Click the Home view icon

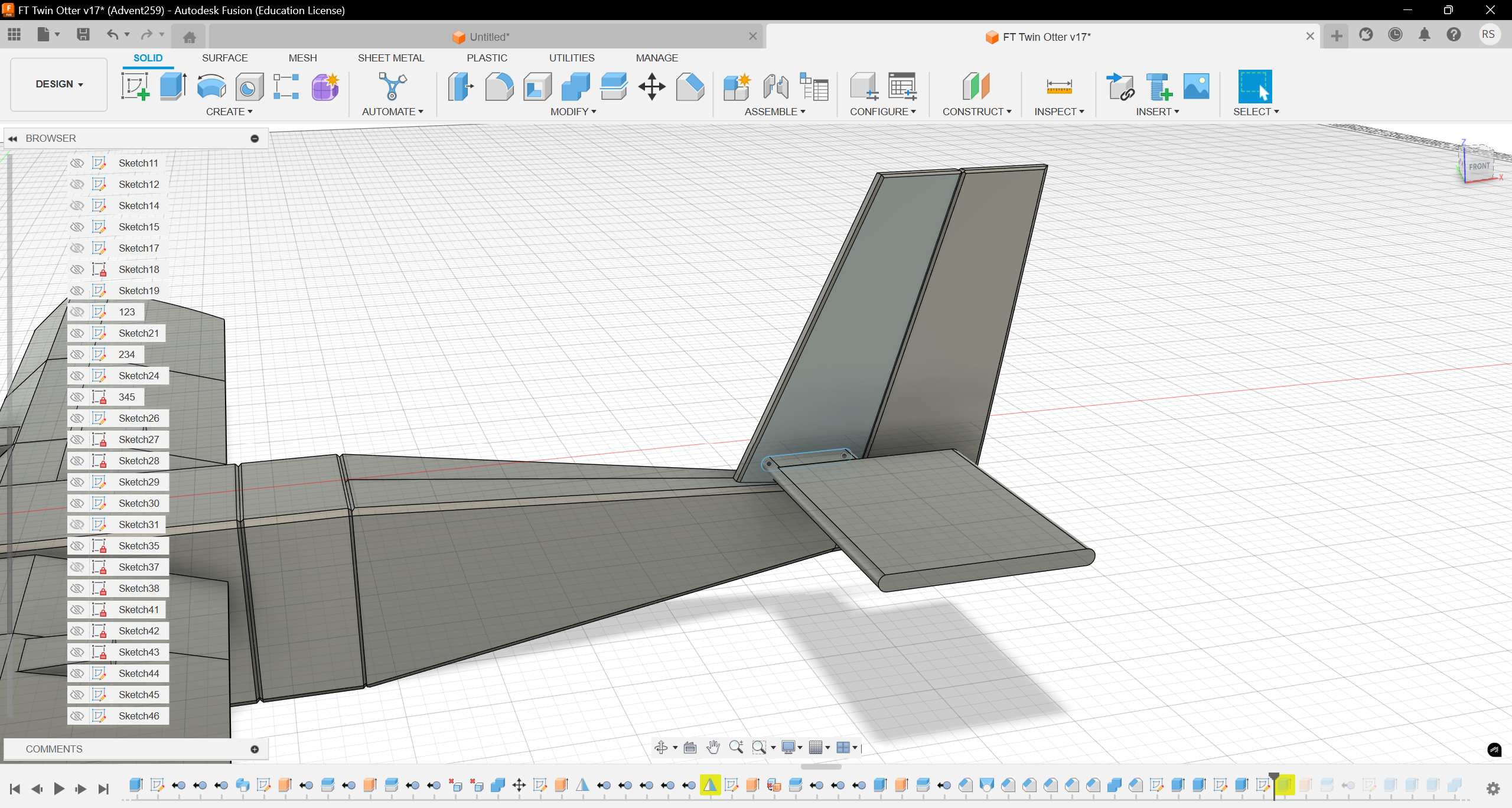(190, 37)
